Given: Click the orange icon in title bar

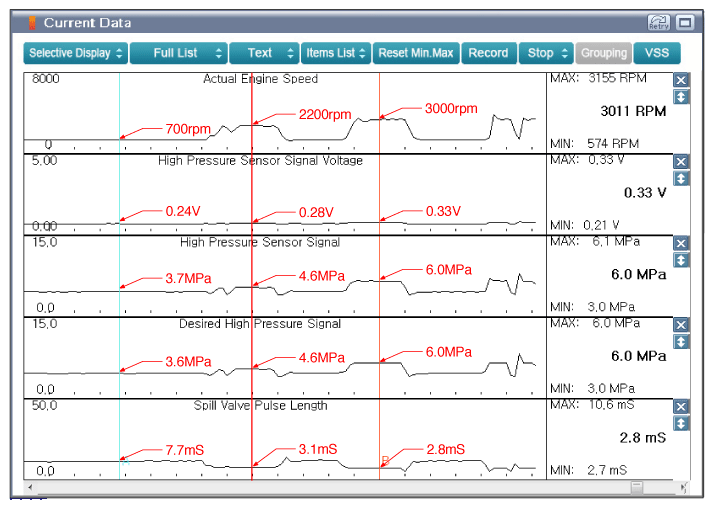Looking at the screenshot, I should (32, 23).
